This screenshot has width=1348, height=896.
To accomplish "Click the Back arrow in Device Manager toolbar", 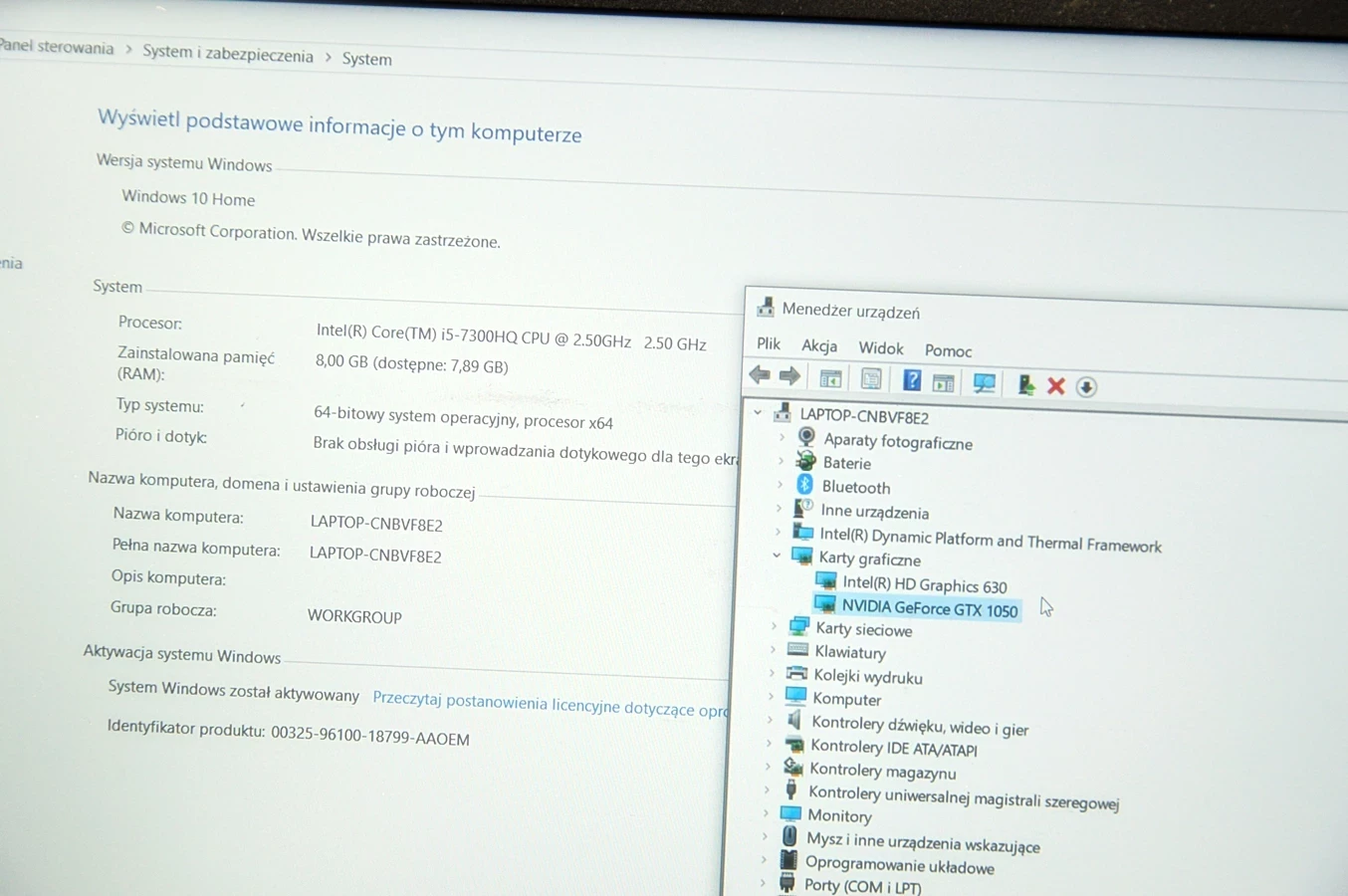I will [x=760, y=375].
